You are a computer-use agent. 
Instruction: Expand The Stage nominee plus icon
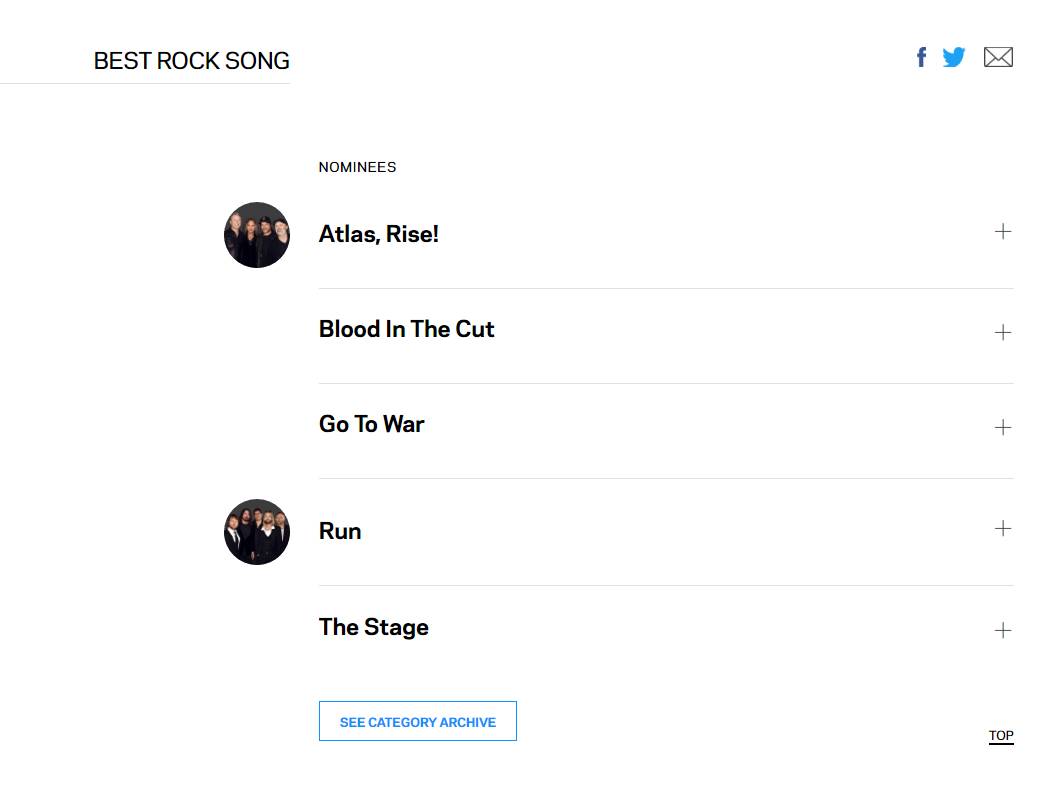click(1002, 630)
